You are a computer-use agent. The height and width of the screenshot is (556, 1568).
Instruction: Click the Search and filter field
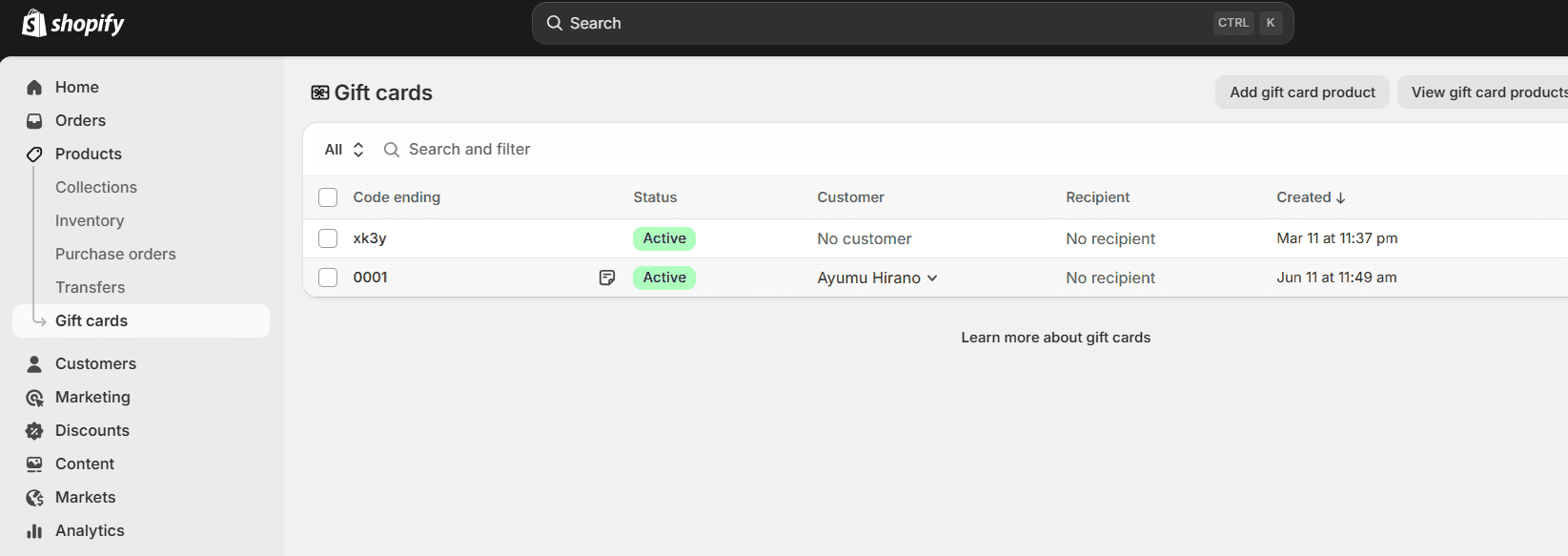[470, 150]
